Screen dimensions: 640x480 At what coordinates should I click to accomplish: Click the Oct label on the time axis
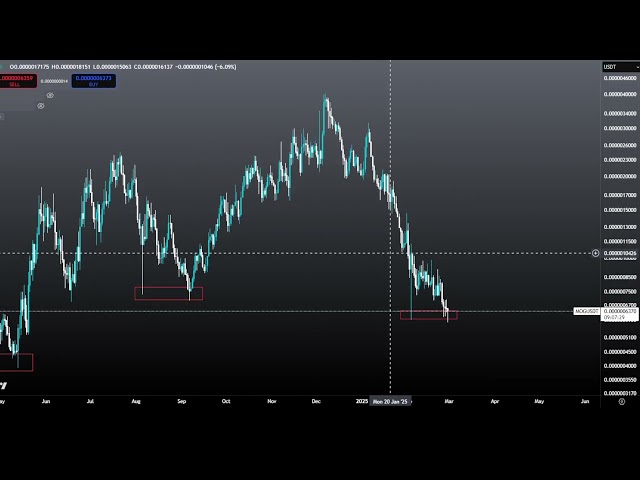226,401
